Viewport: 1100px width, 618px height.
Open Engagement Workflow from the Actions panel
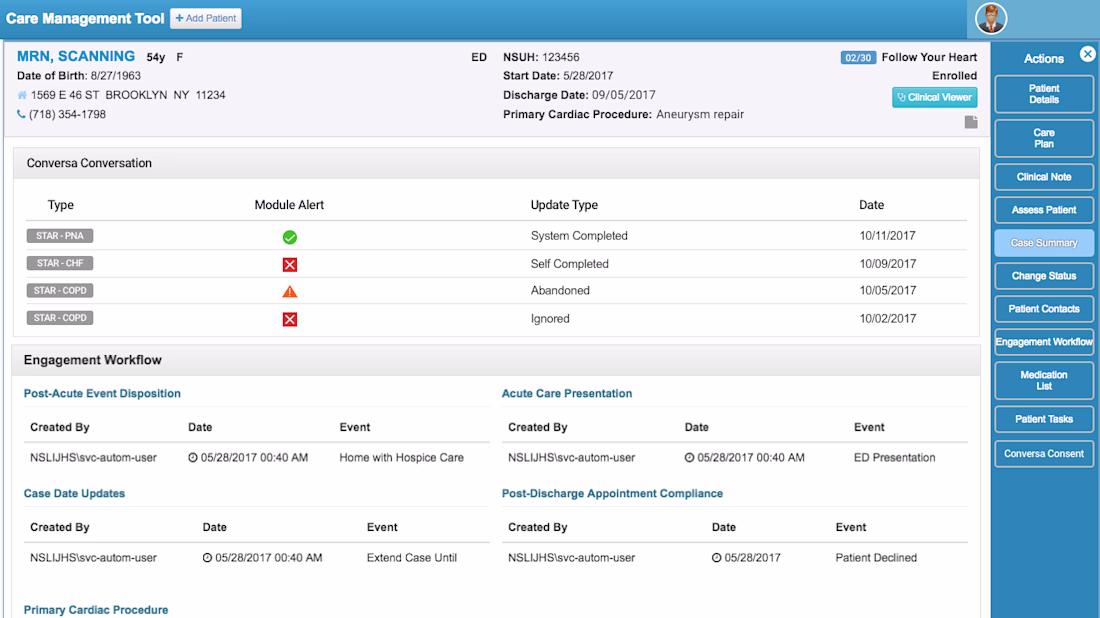(1044, 342)
